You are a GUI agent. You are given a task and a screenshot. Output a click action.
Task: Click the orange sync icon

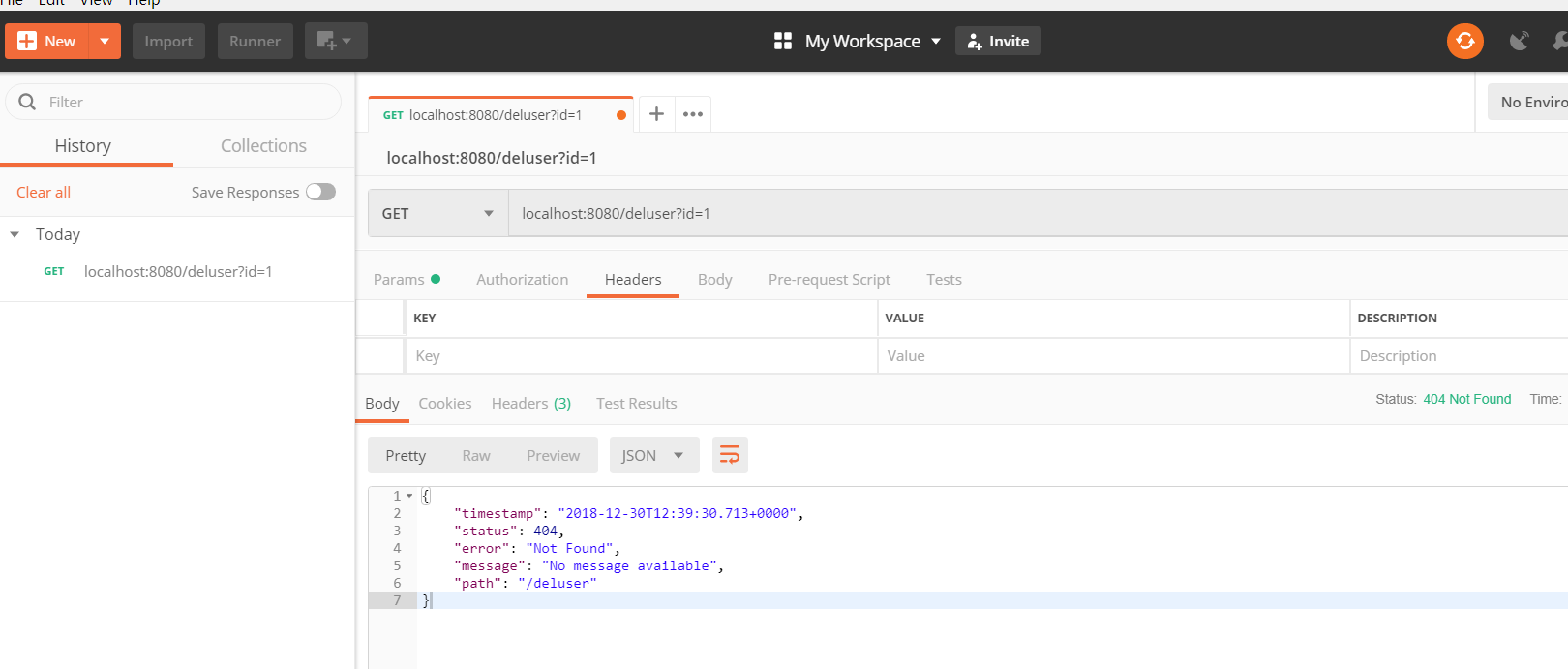(x=1464, y=41)
